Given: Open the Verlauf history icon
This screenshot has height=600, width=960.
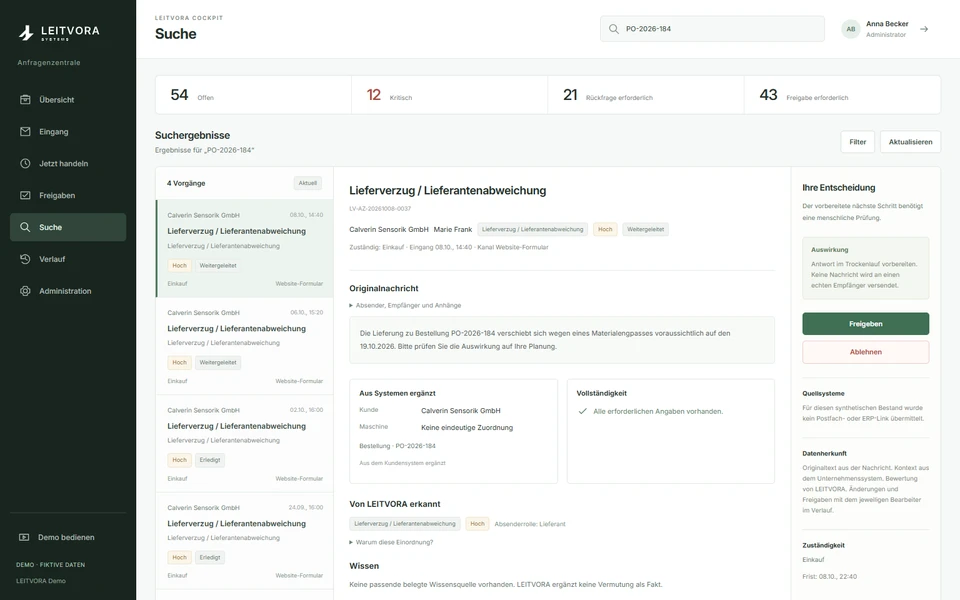Looking at the screenshot, I should point(25,259).
